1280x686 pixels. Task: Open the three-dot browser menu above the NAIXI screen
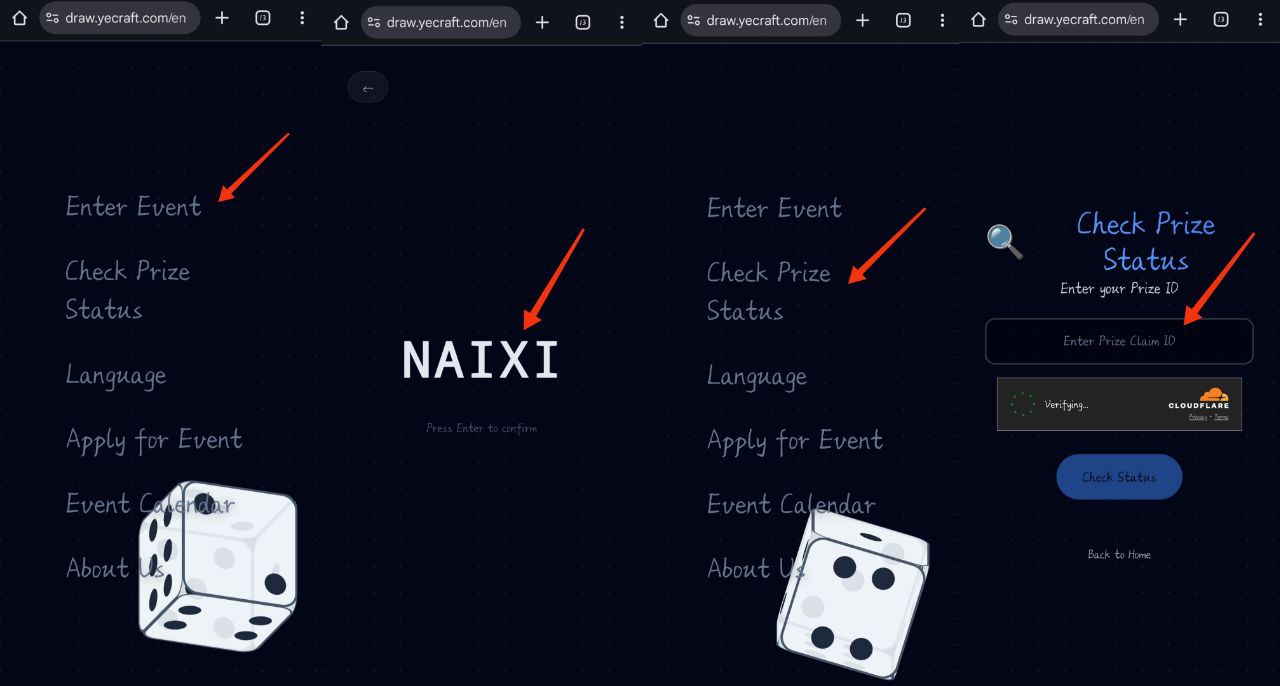point(622,22)
